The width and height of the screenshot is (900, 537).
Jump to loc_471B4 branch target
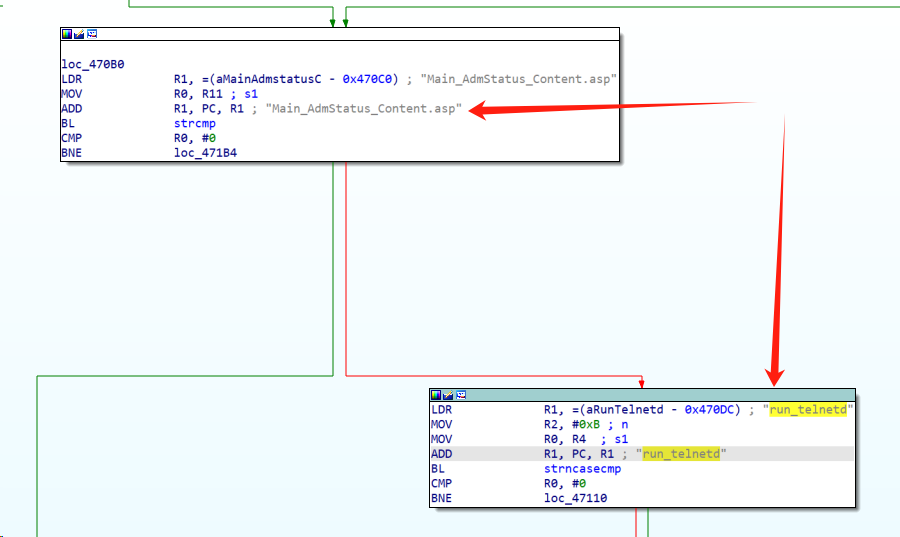pos(205,153)
